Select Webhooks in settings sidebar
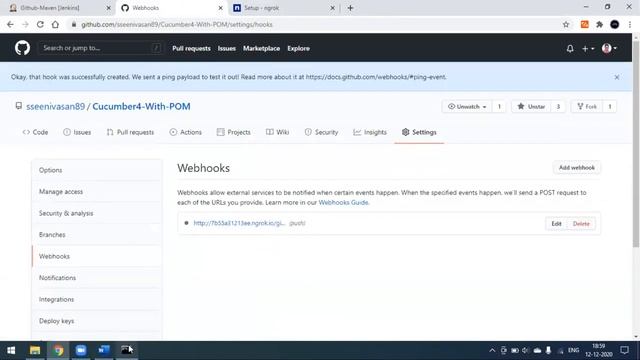 (x=97, y=256)
